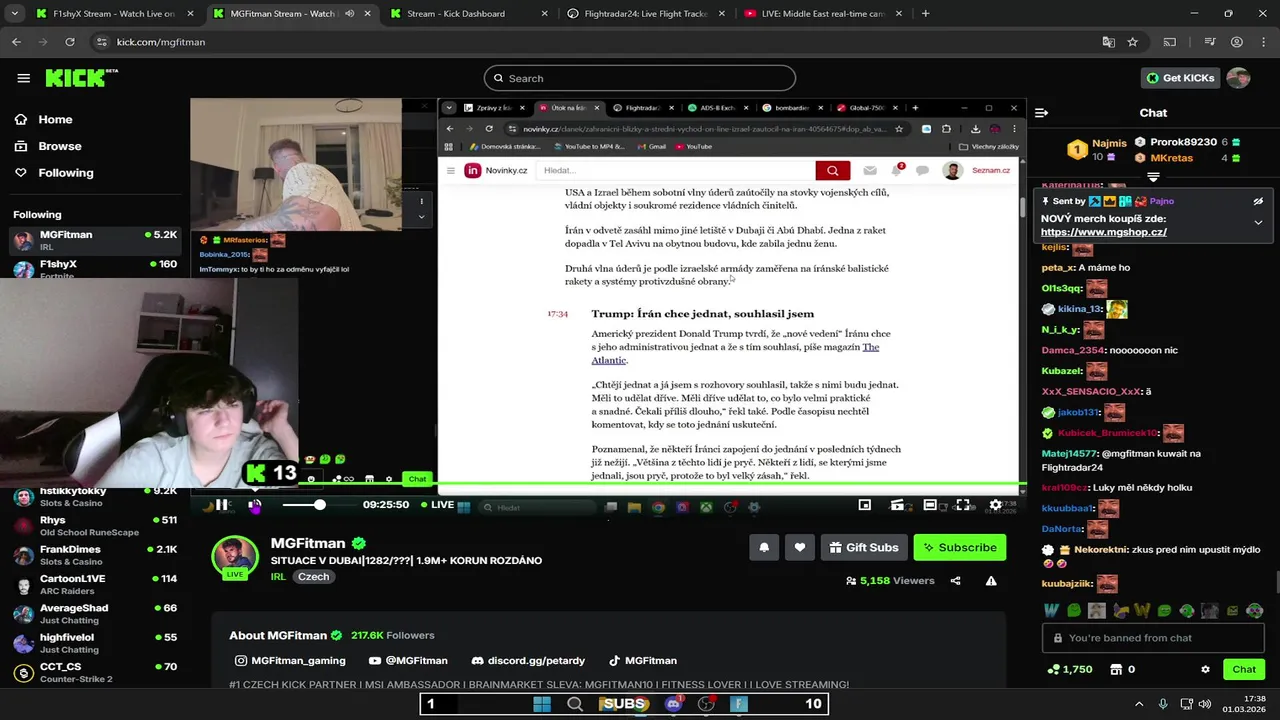Screen dimensions: 1280x720
Task: Toggle theater mode in the player
Action: (x=930, y=505)
